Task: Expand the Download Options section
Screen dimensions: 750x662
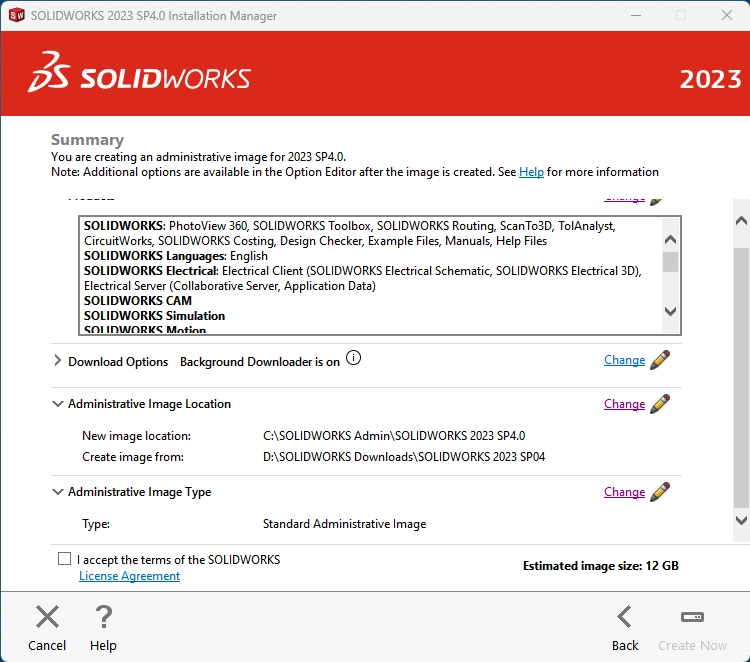Action: [x=57, y=361]
